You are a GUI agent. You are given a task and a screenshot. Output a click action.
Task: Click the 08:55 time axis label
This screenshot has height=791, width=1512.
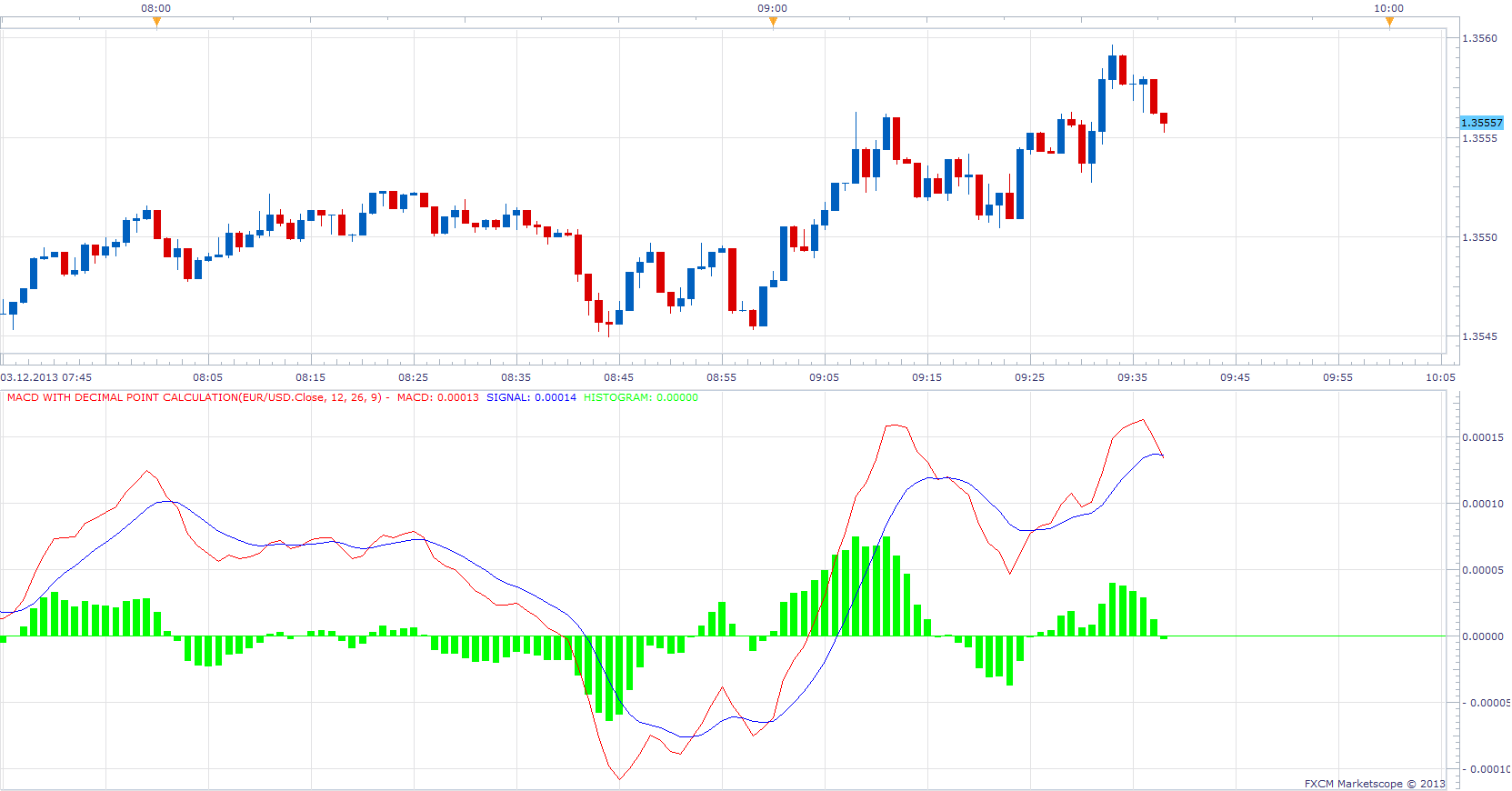(x=721, y=377)
